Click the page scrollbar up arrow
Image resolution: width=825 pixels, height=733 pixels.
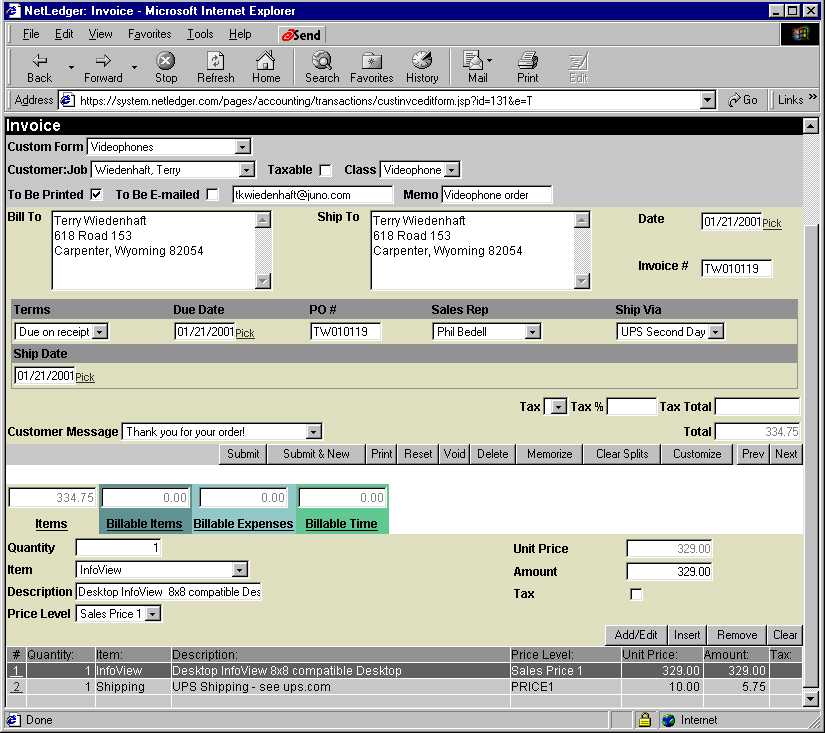(810, 126)
